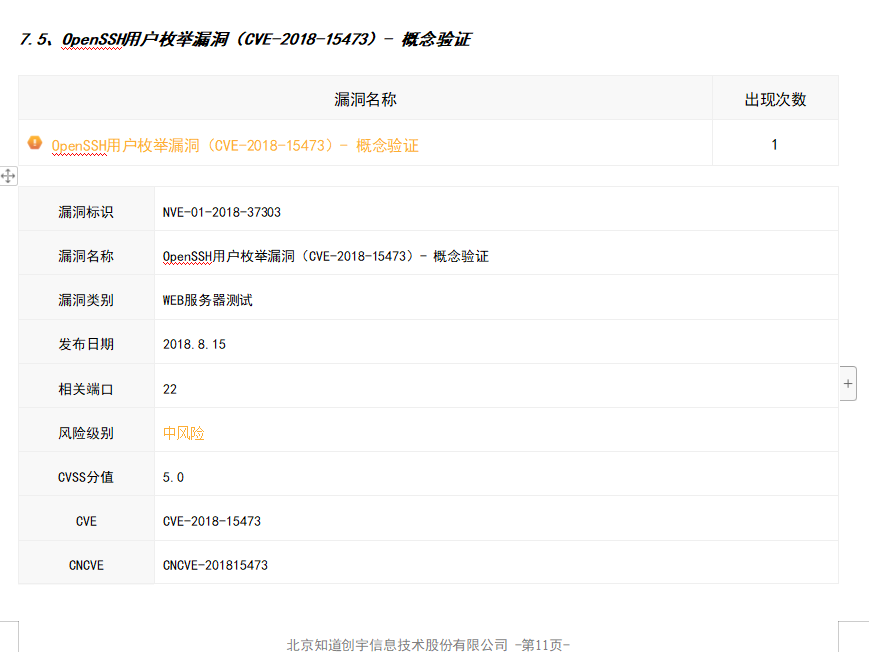
Task: Click the page footer company name text
Action: 397,645
